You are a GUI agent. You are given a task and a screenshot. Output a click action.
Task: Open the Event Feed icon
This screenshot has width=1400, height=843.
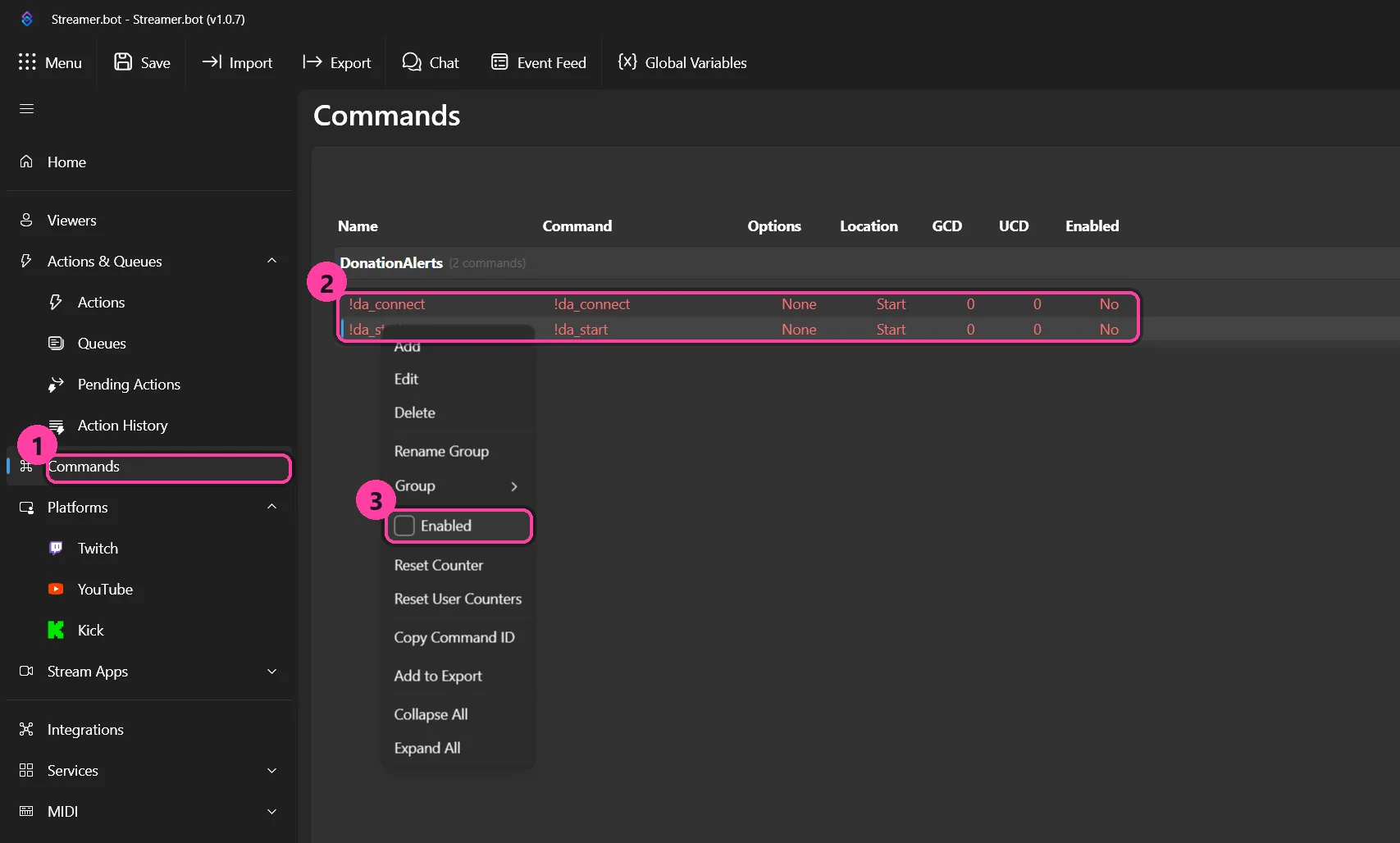coord(499,62)
